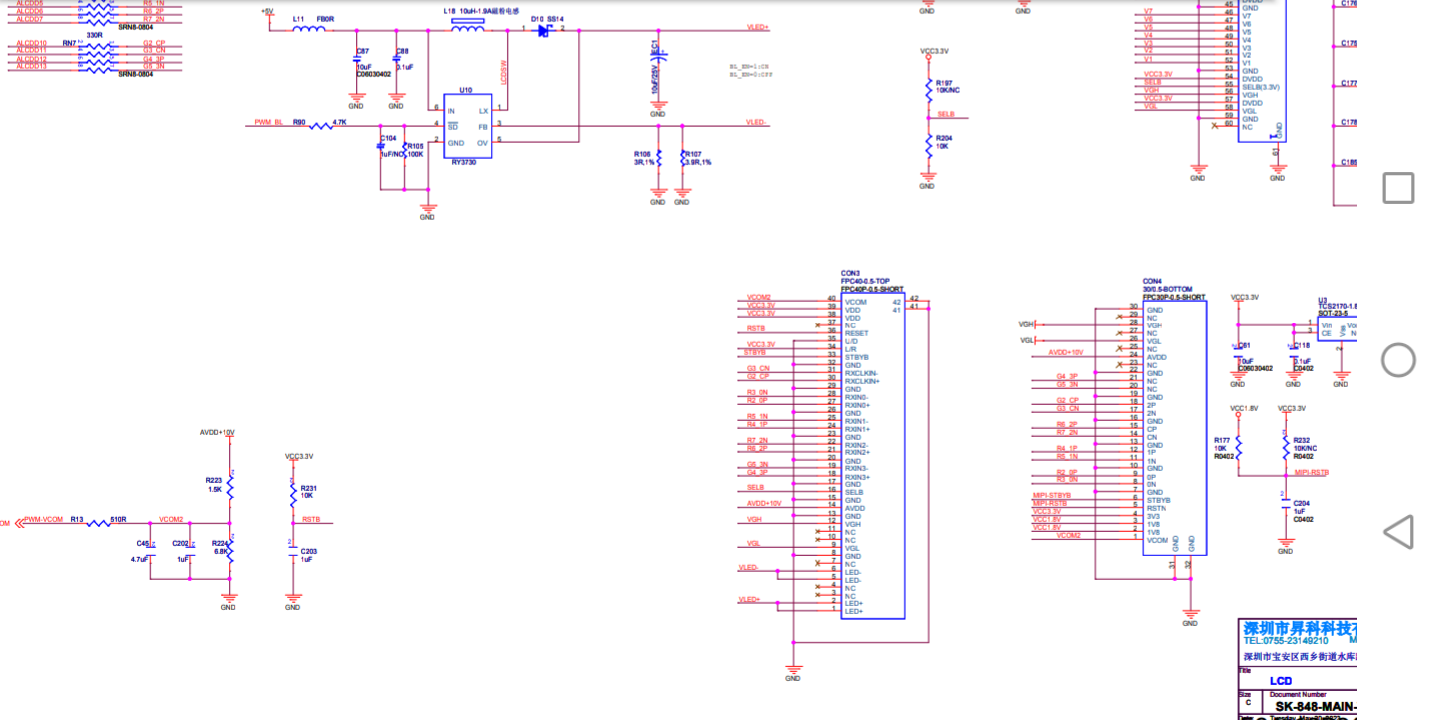The height and width of the screenshot is (720, 1440).
Task: Open recent apps with the square button
Action: [x=1398, y=188]
